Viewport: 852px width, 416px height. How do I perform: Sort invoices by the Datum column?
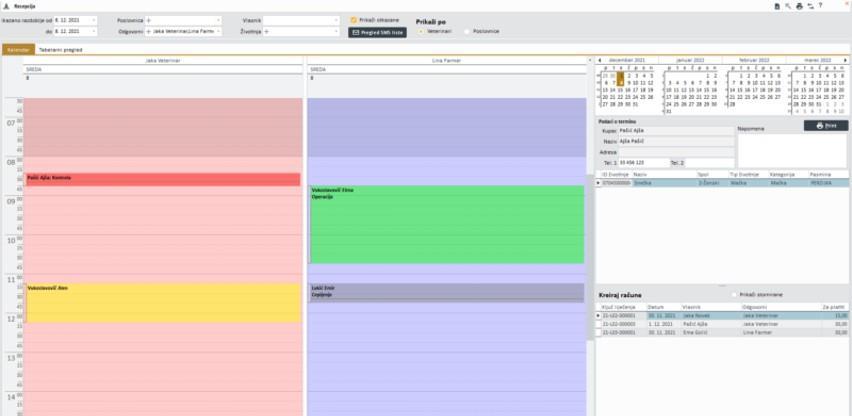[x=663, y=307]
